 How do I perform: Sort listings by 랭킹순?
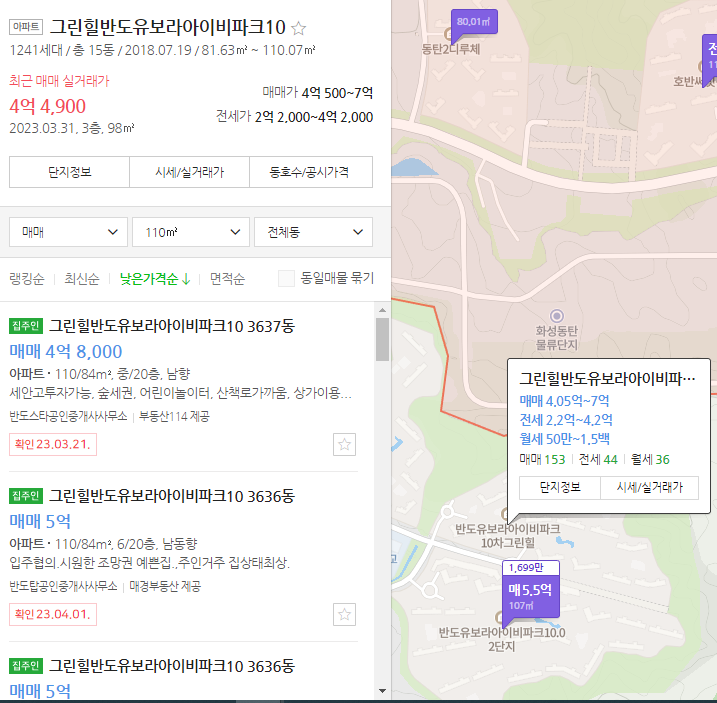point(27,279)
